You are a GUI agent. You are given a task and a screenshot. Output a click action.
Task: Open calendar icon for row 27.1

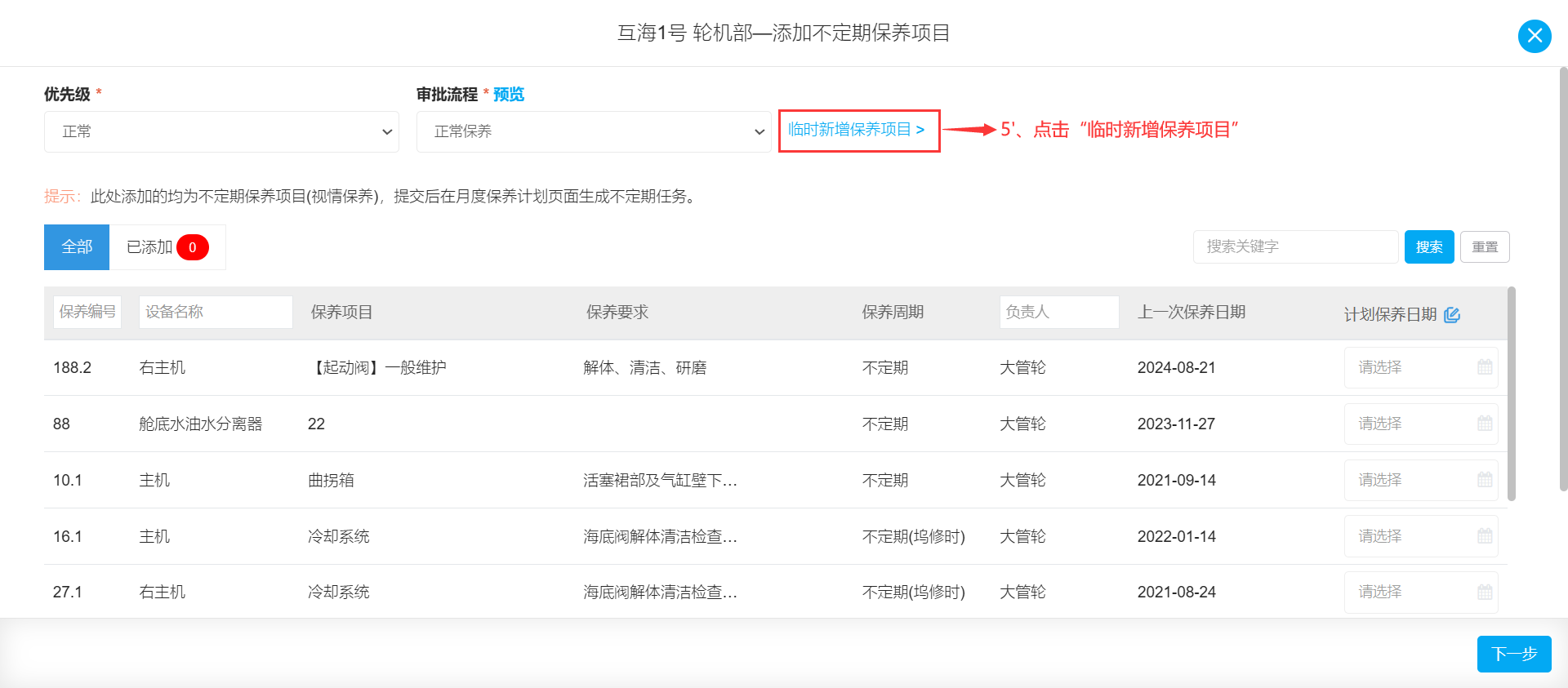(x=1485, y=592)
